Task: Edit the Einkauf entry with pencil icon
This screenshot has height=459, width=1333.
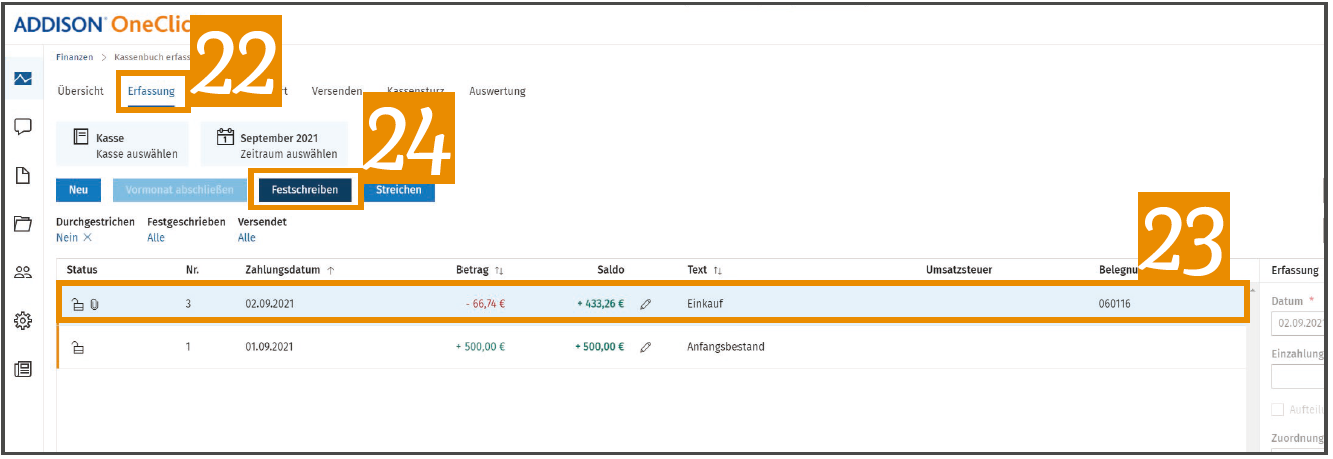Action: point(646,303)
